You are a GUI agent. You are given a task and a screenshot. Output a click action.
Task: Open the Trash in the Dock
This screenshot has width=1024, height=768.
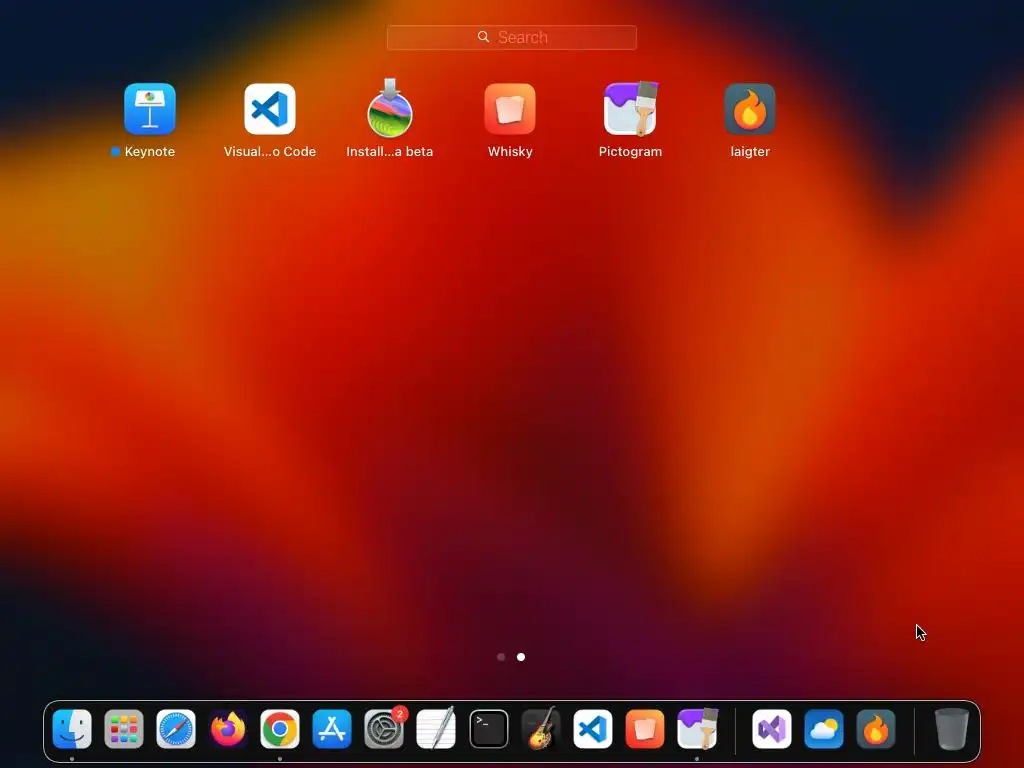point(952,729)
